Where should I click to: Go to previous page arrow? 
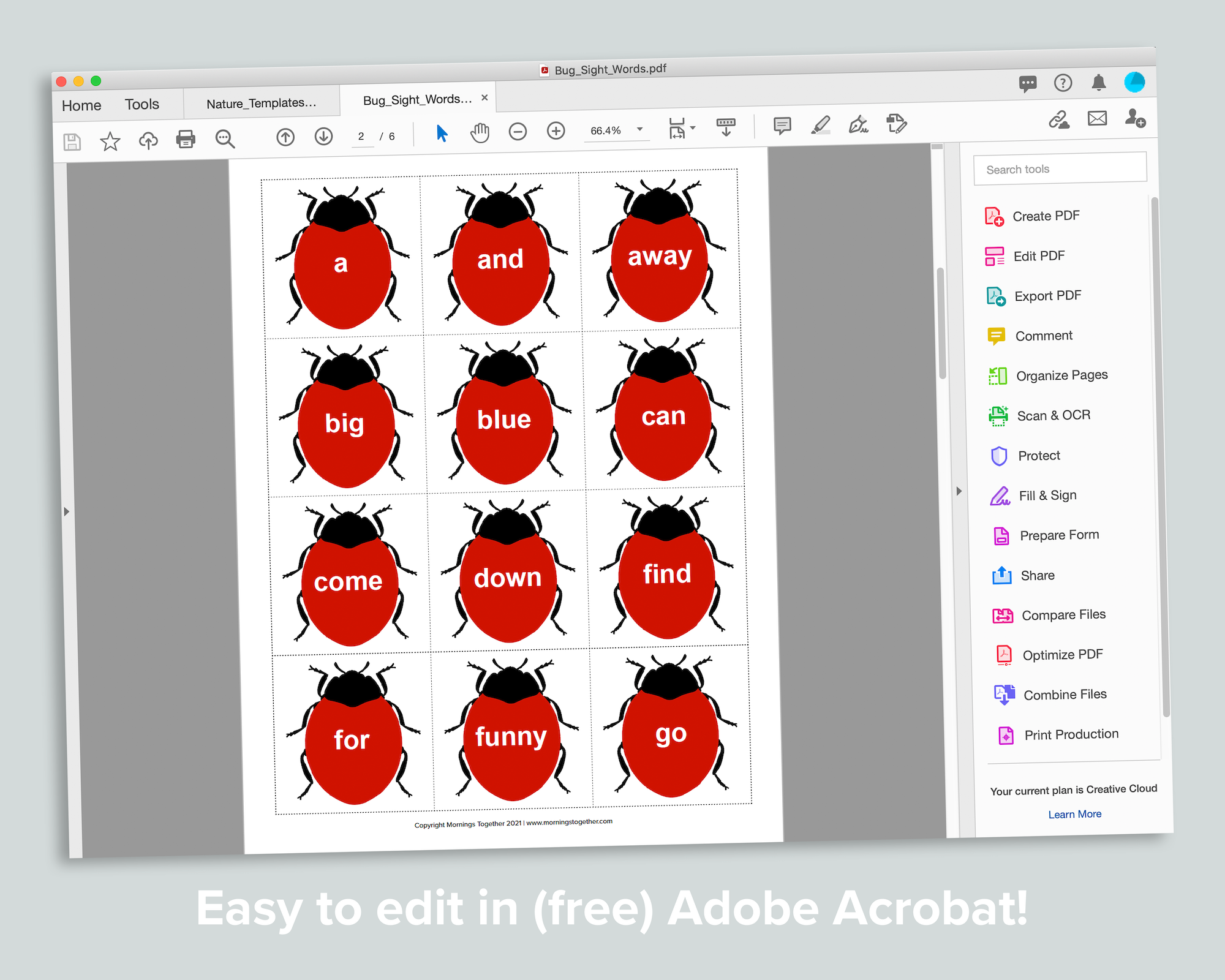point(285,137)
